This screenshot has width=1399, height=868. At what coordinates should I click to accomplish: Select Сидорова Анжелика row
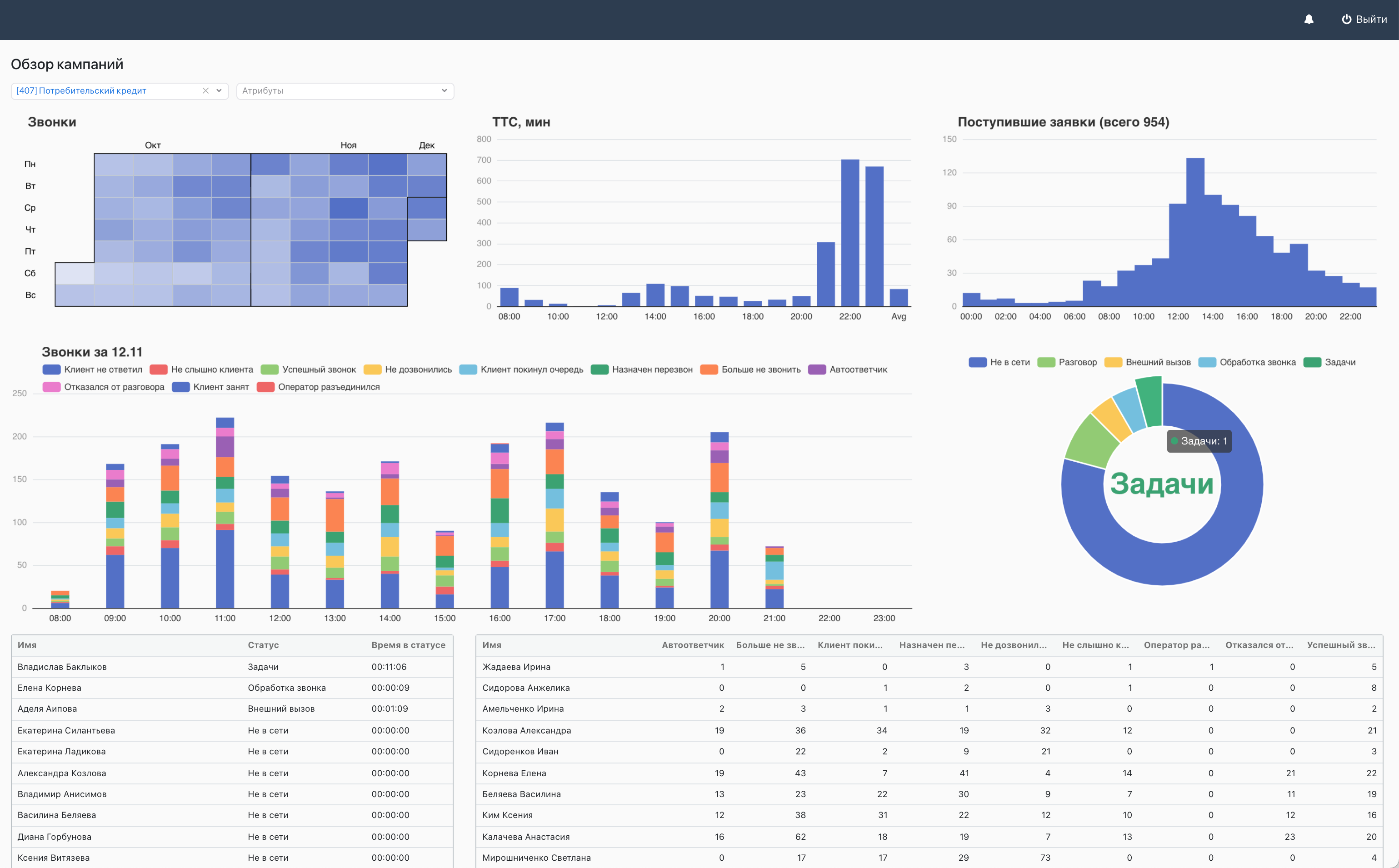point(929,688)
